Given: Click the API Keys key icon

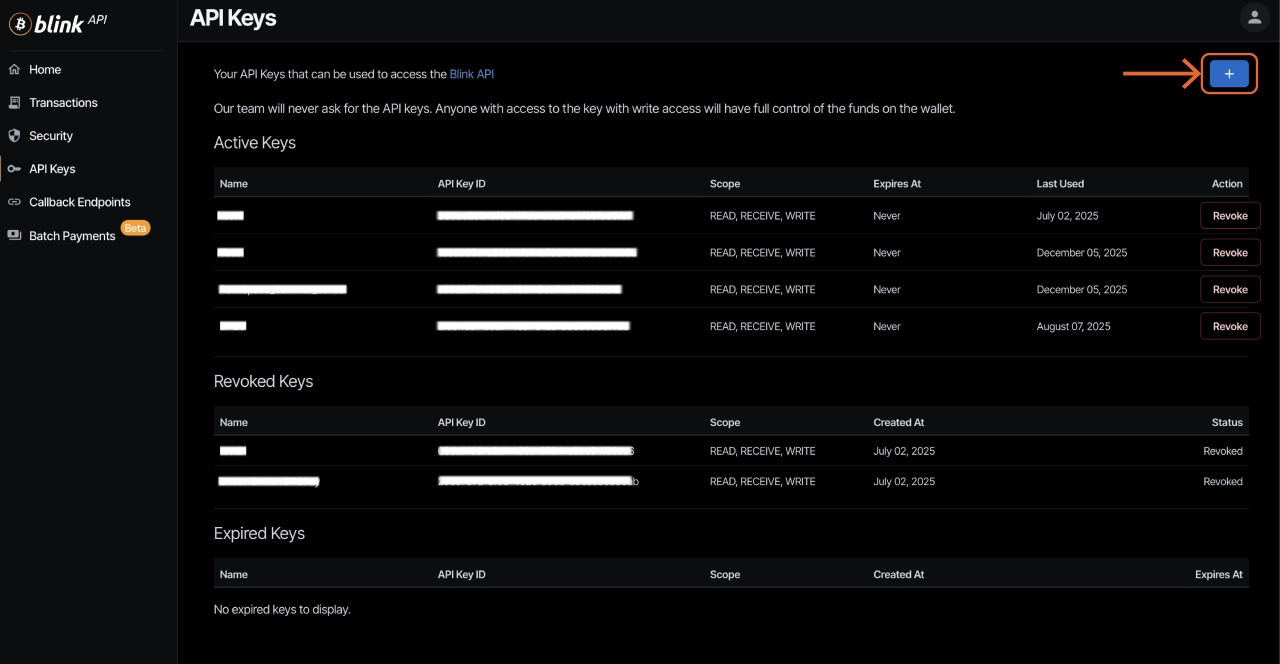Looking at the screenshot, I should 14,169.
